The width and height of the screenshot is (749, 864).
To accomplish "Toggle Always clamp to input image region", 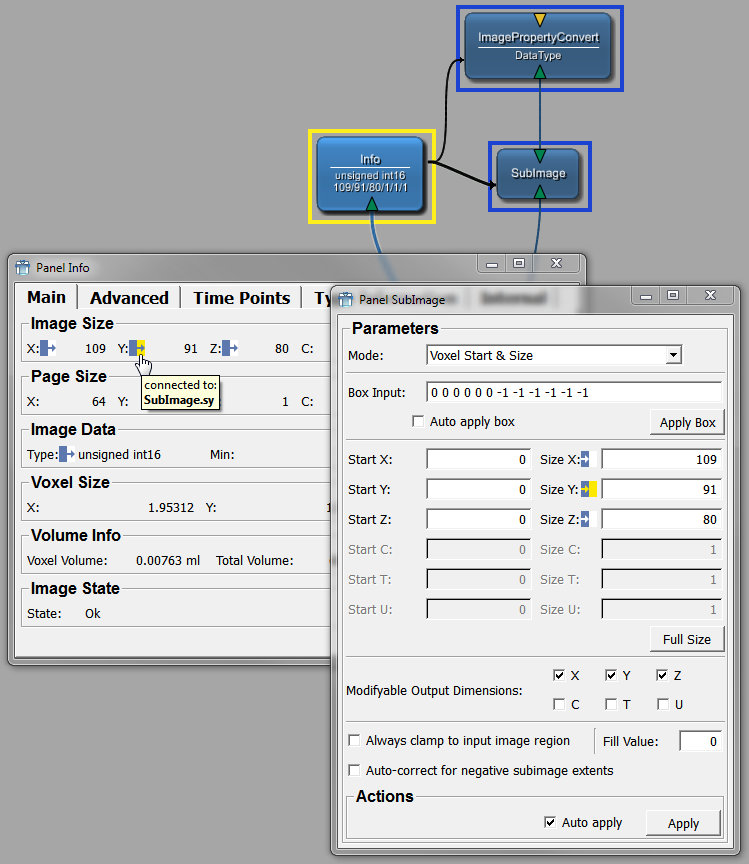I will click(x=354, y=741).
